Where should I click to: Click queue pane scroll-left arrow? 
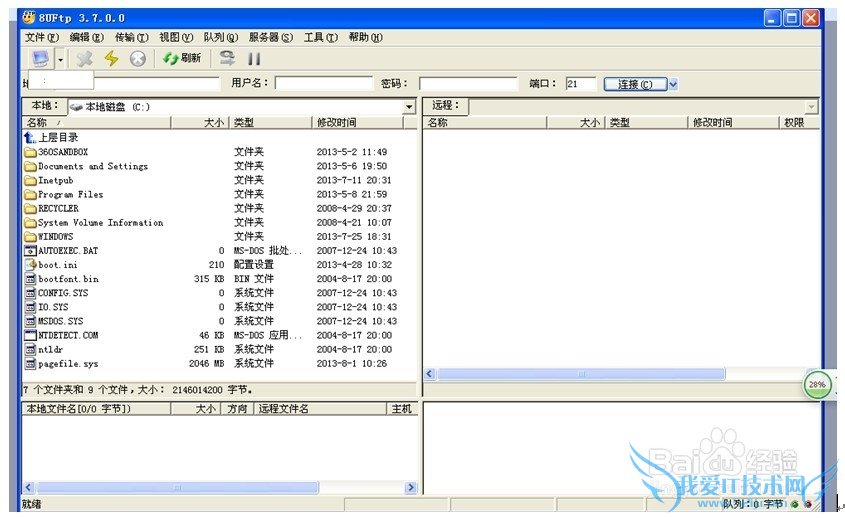pyautogui.click(x=29, y=487)
